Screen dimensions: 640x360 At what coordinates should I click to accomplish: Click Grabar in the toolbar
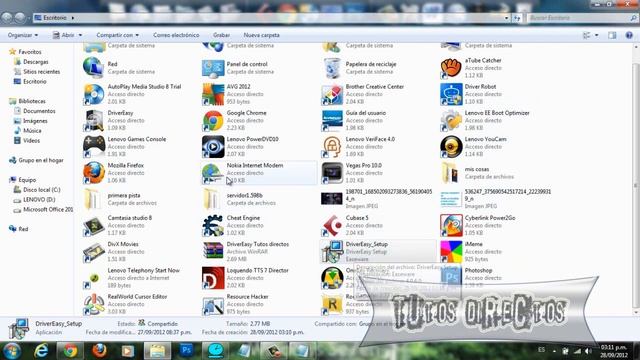(221, 35)
